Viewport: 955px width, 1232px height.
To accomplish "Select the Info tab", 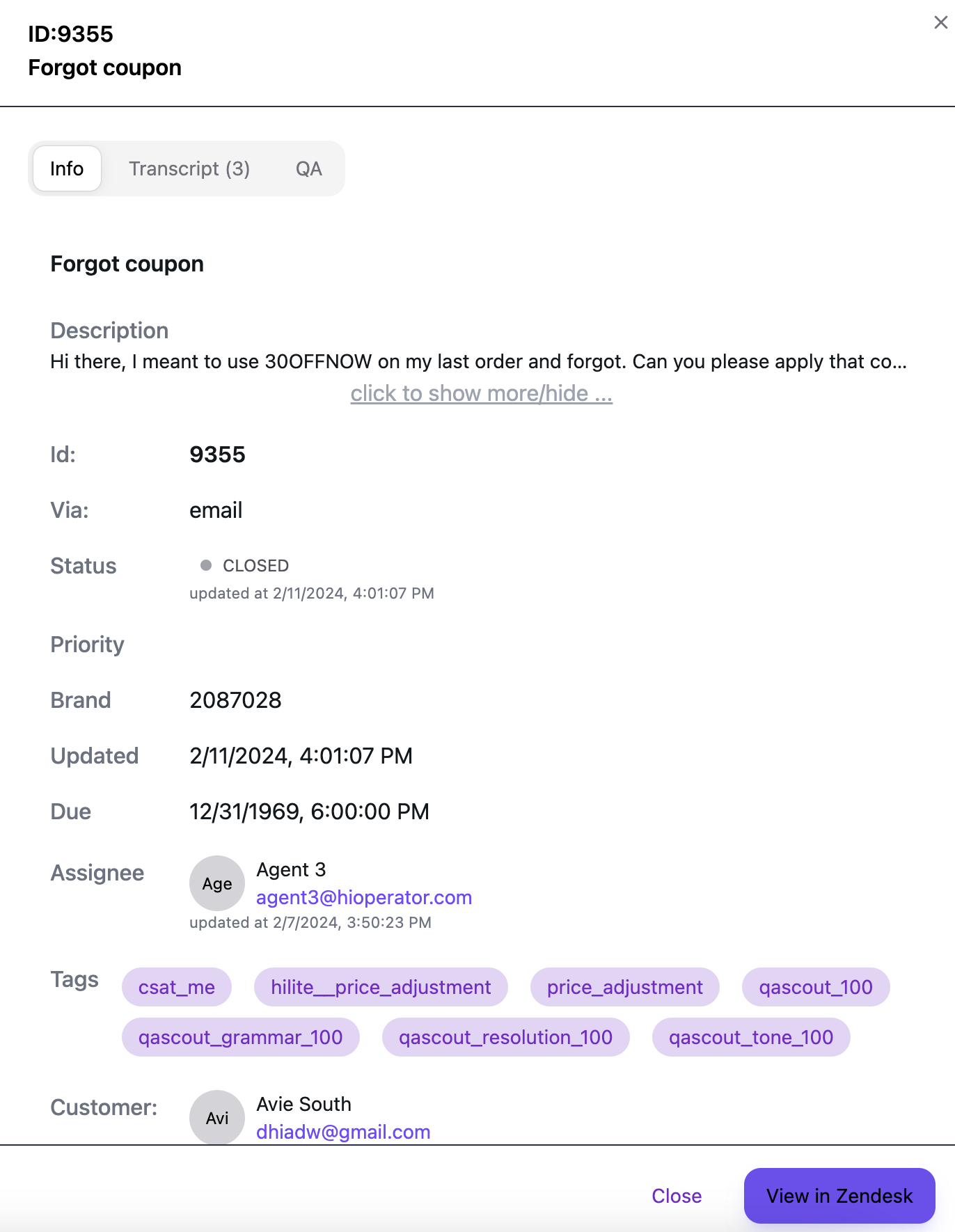I will (67, 168).
